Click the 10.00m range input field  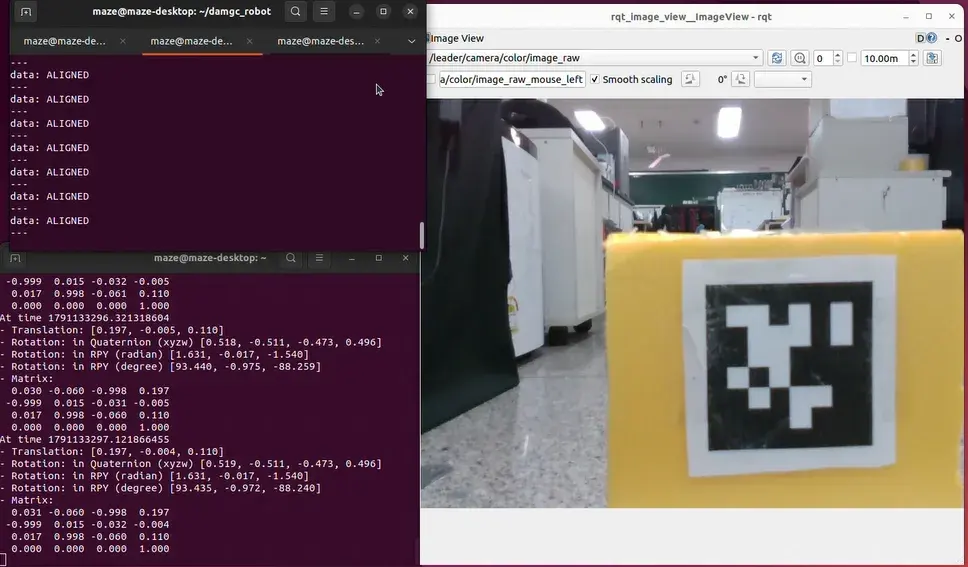coord(885,58)
